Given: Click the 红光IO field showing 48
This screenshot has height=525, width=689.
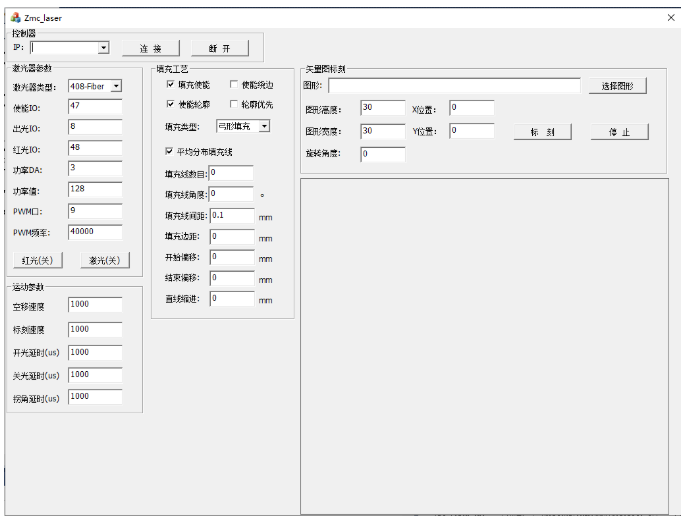Looking at the screenshot, I should (x=95, y=148).
